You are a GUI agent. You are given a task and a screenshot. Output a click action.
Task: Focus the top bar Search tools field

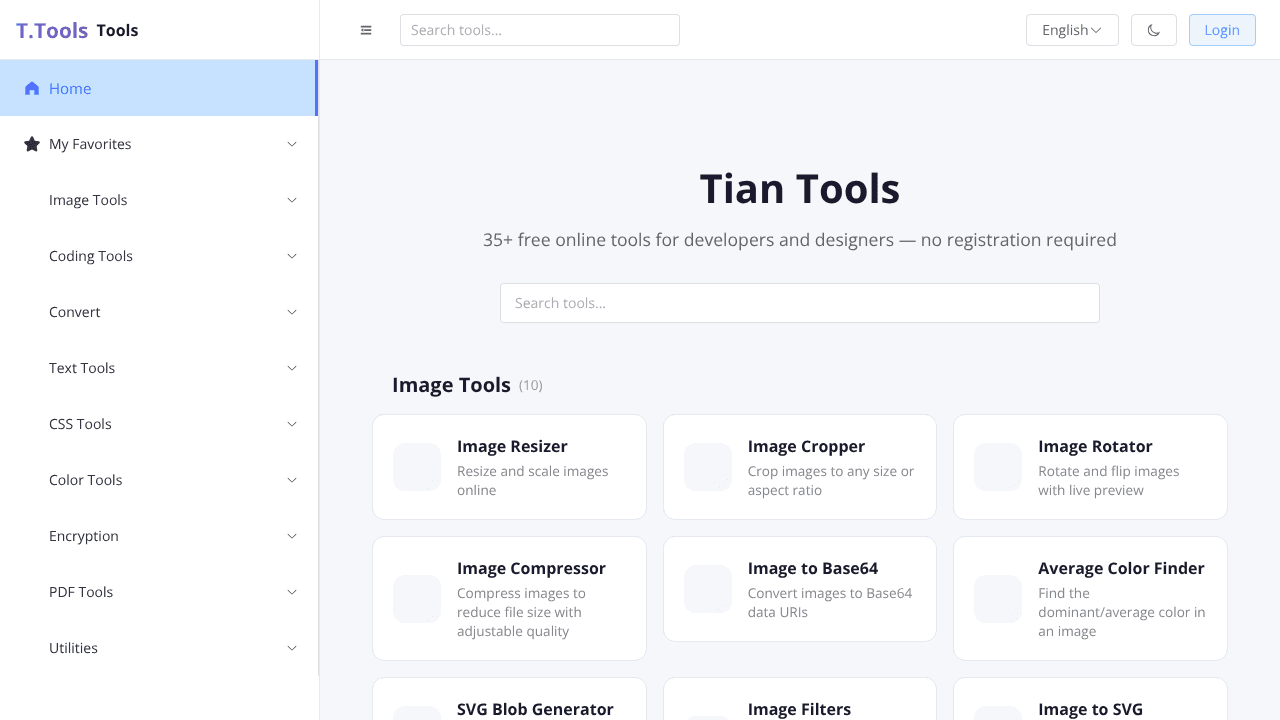pos(540,30)
